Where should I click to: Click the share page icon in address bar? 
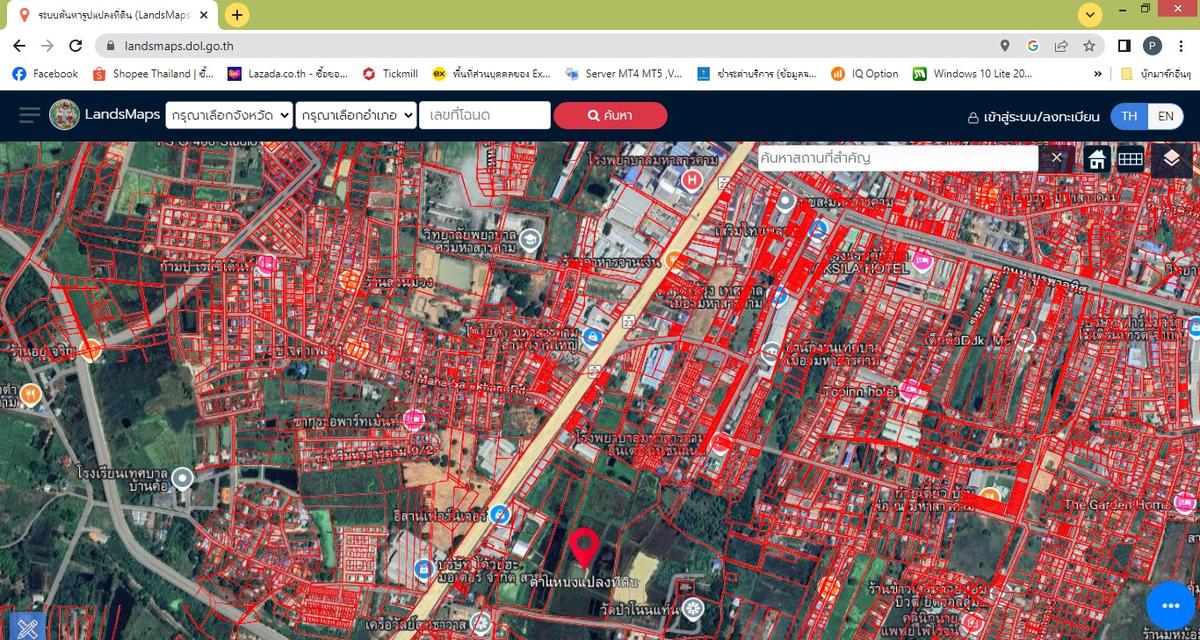[1061, 46]
